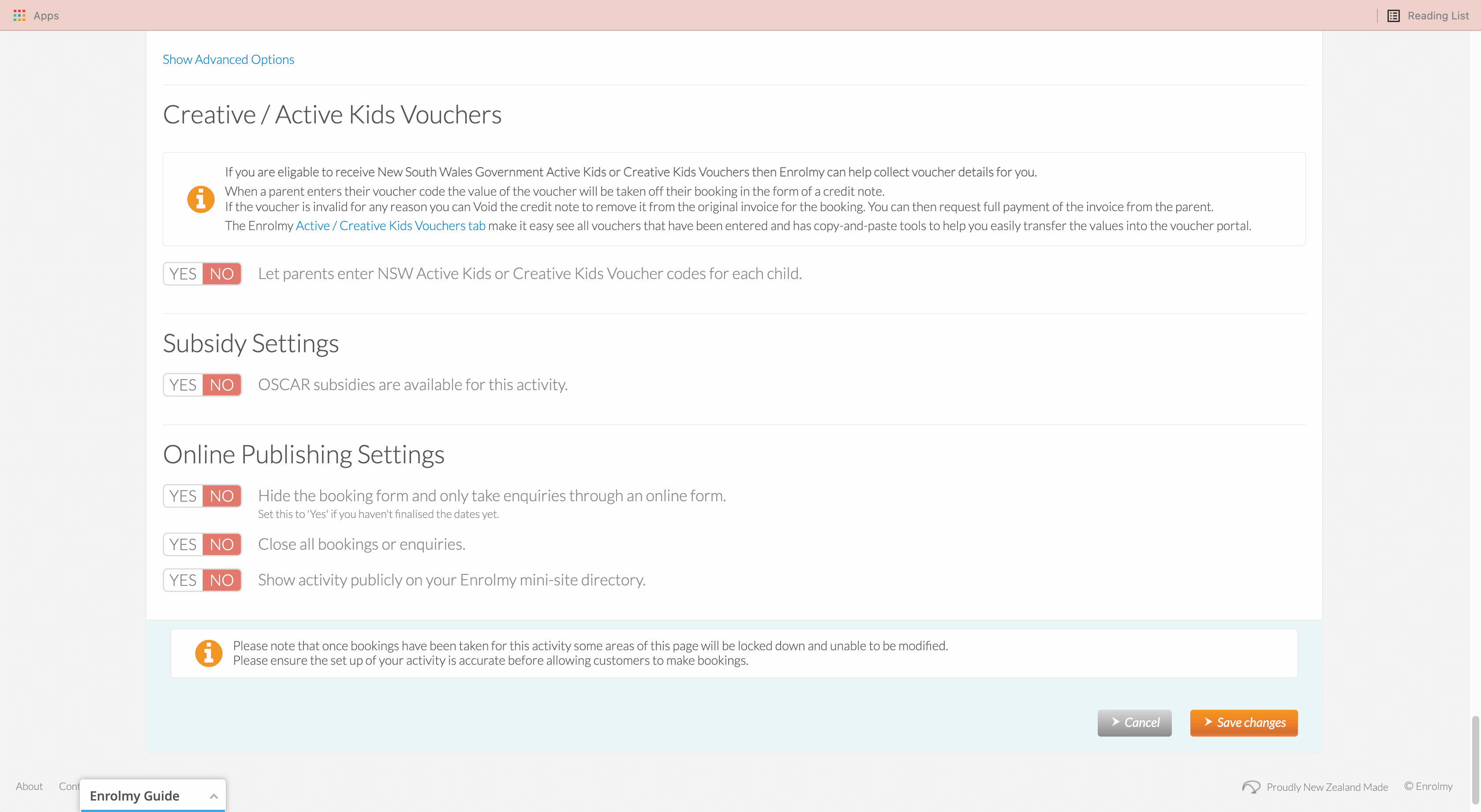Click Reading List label in bookmarks bar
1481x812 pixels.
click(1438, 15)
